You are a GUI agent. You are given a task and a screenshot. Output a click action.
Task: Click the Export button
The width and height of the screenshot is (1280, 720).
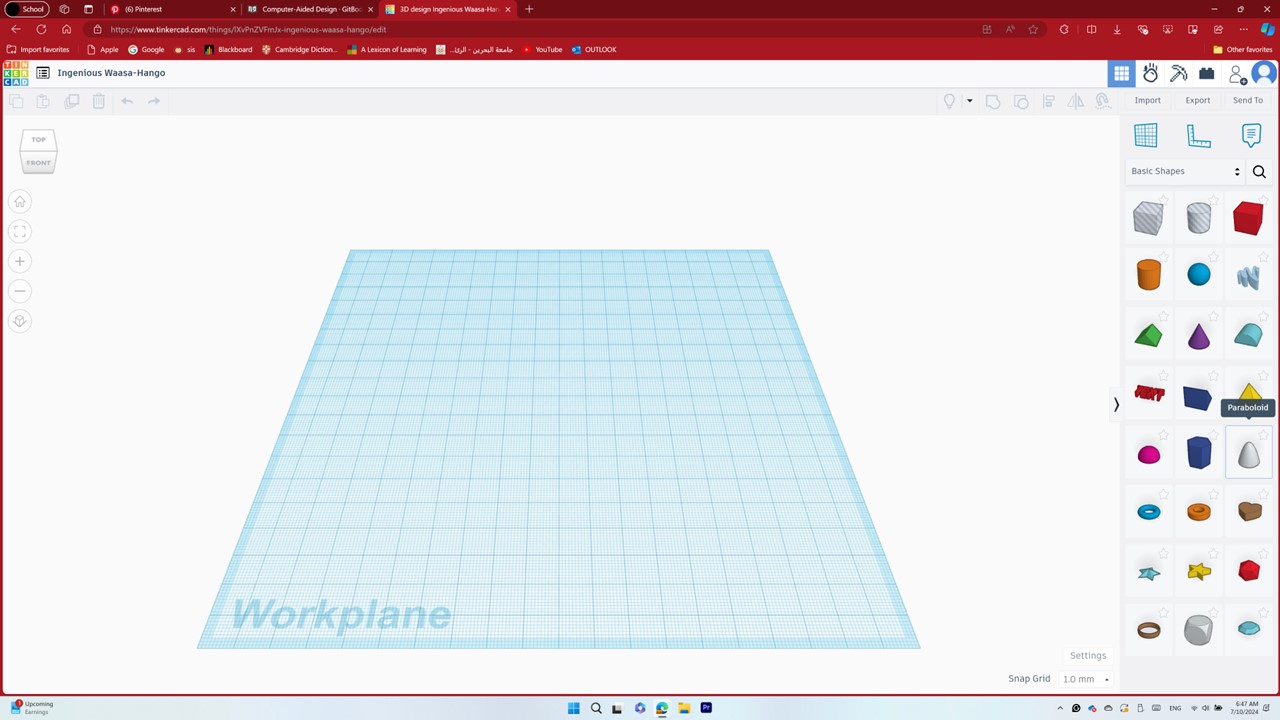1198,100
